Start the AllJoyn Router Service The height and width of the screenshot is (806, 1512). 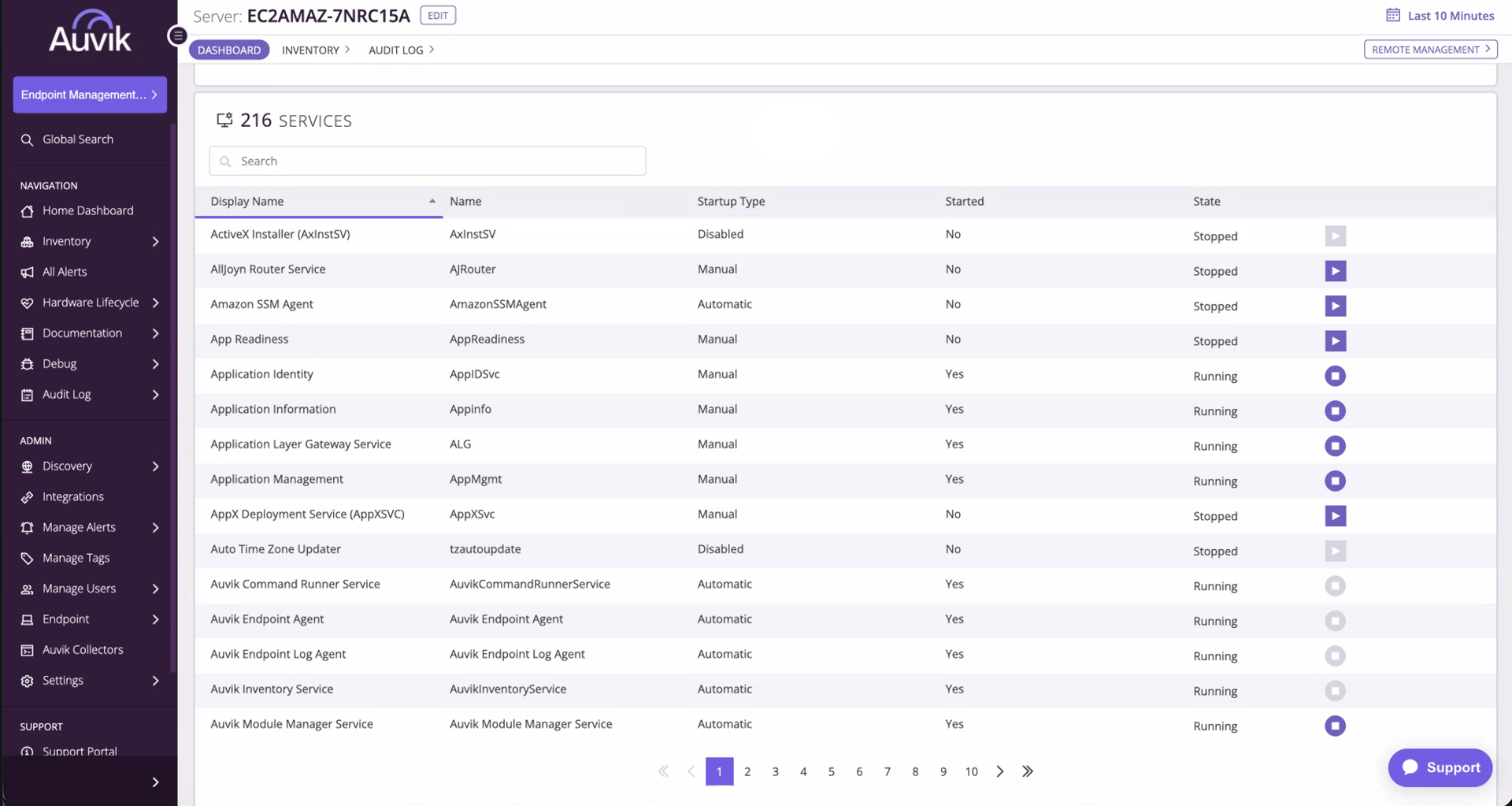[1335, 271]
